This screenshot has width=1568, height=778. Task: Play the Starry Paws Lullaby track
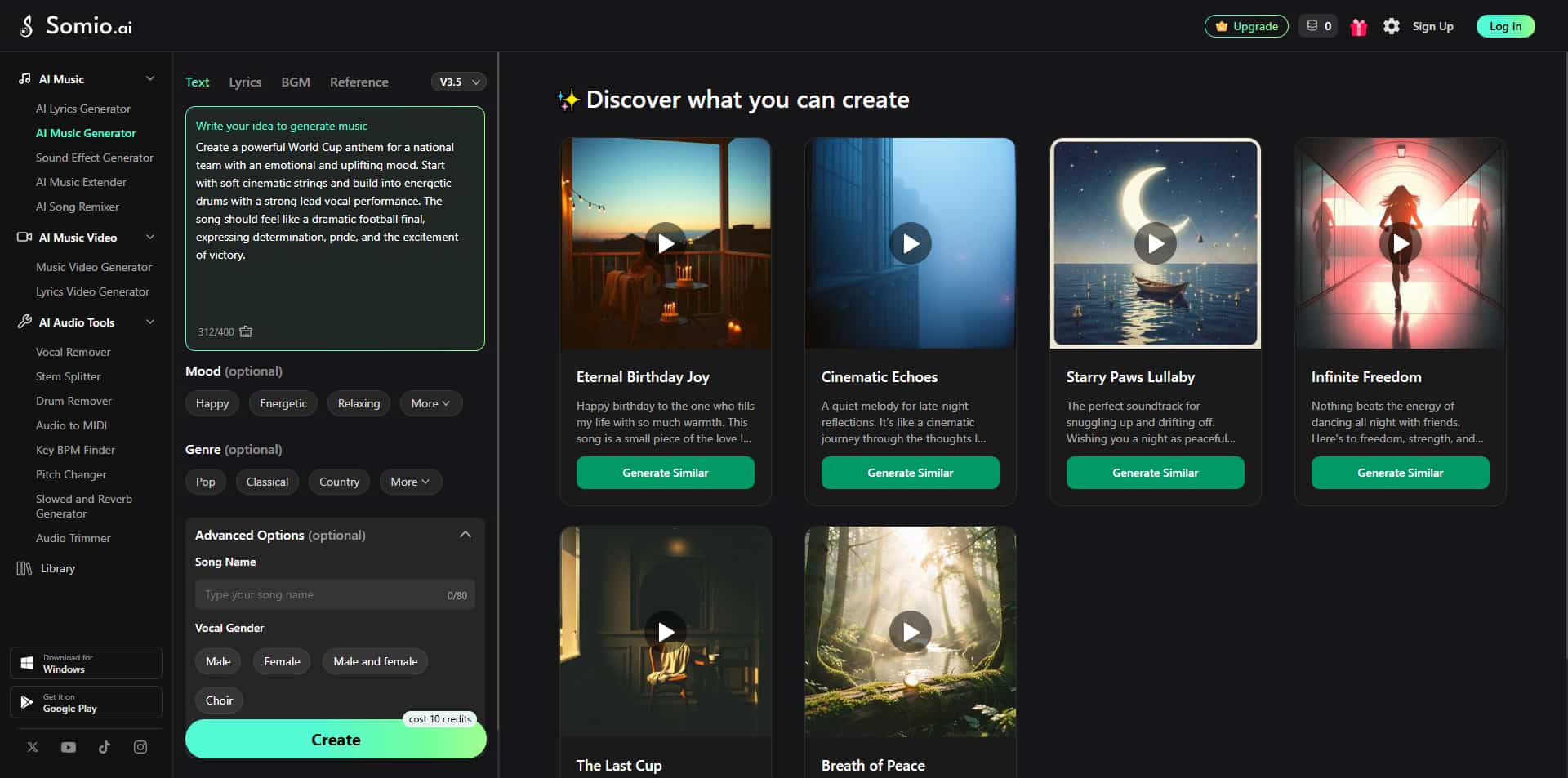pyautogui.click(x=1156, y=243)
